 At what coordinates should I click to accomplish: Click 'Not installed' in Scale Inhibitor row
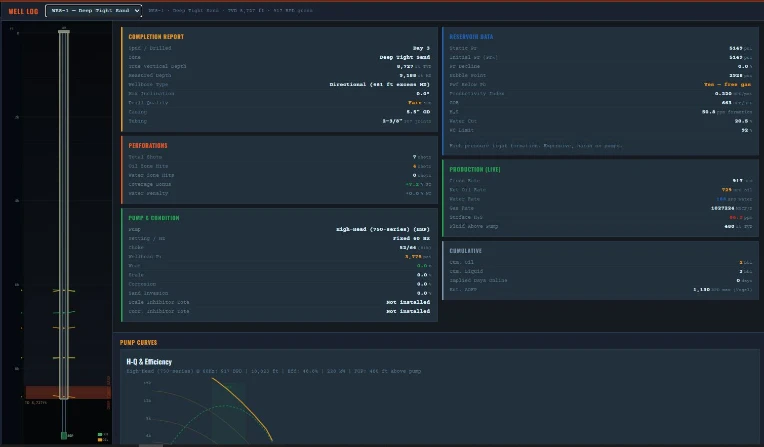408,302
